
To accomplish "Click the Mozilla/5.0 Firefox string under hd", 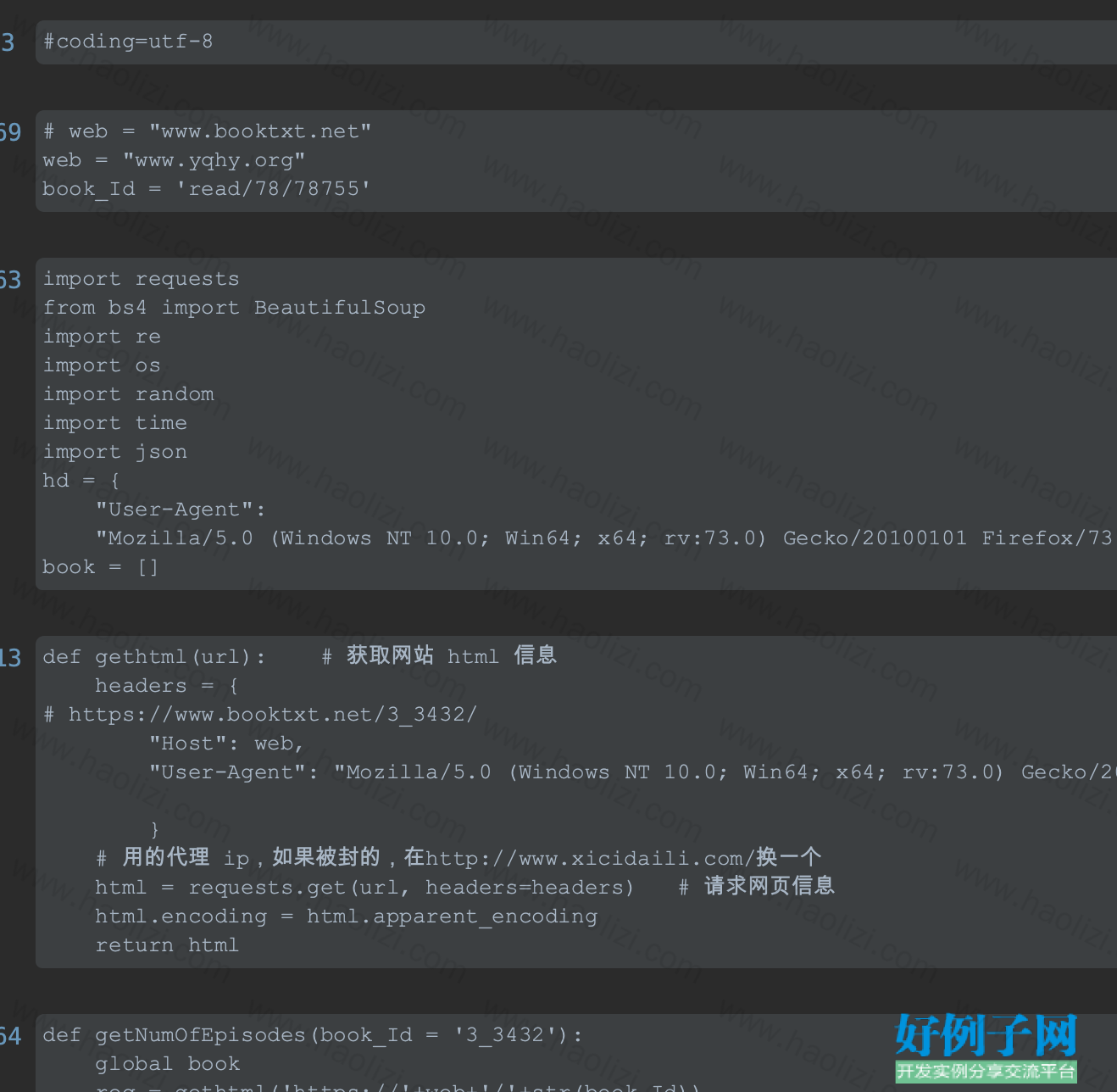I will [605, 538].
